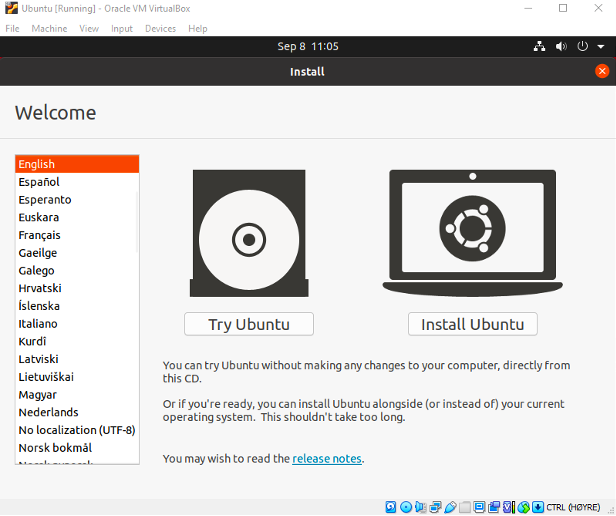Minimize the VirtualBox window

point(528,8)
